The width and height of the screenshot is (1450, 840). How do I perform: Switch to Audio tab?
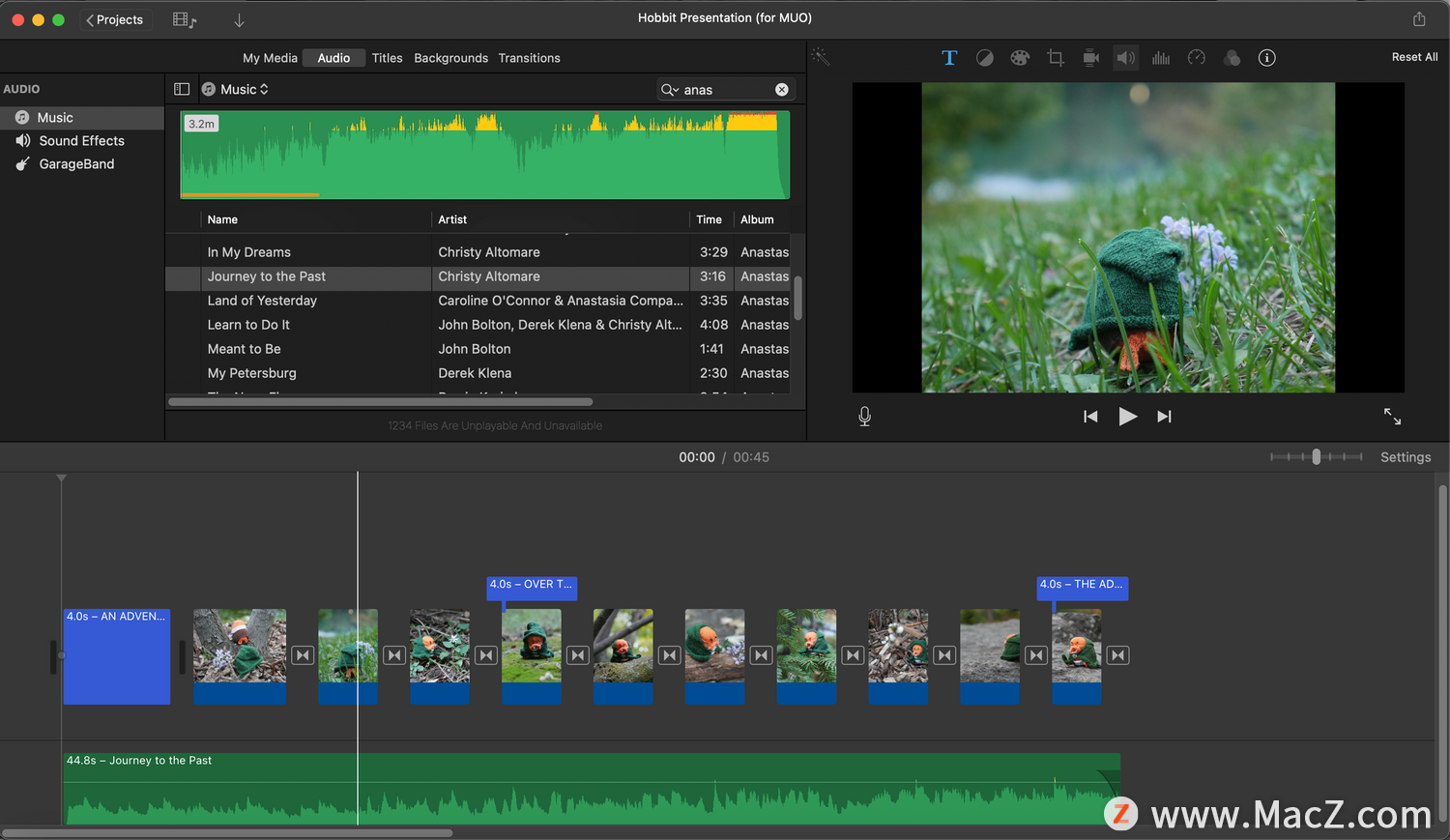pyautogui.click(x=333, y=58)
